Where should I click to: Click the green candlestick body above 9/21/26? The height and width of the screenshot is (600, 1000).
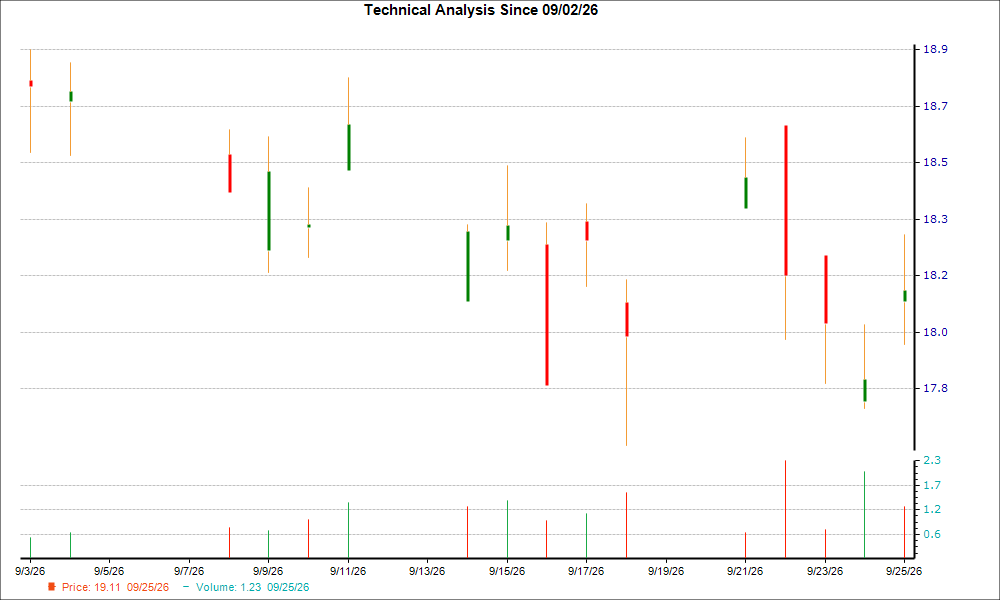(746, 193)
